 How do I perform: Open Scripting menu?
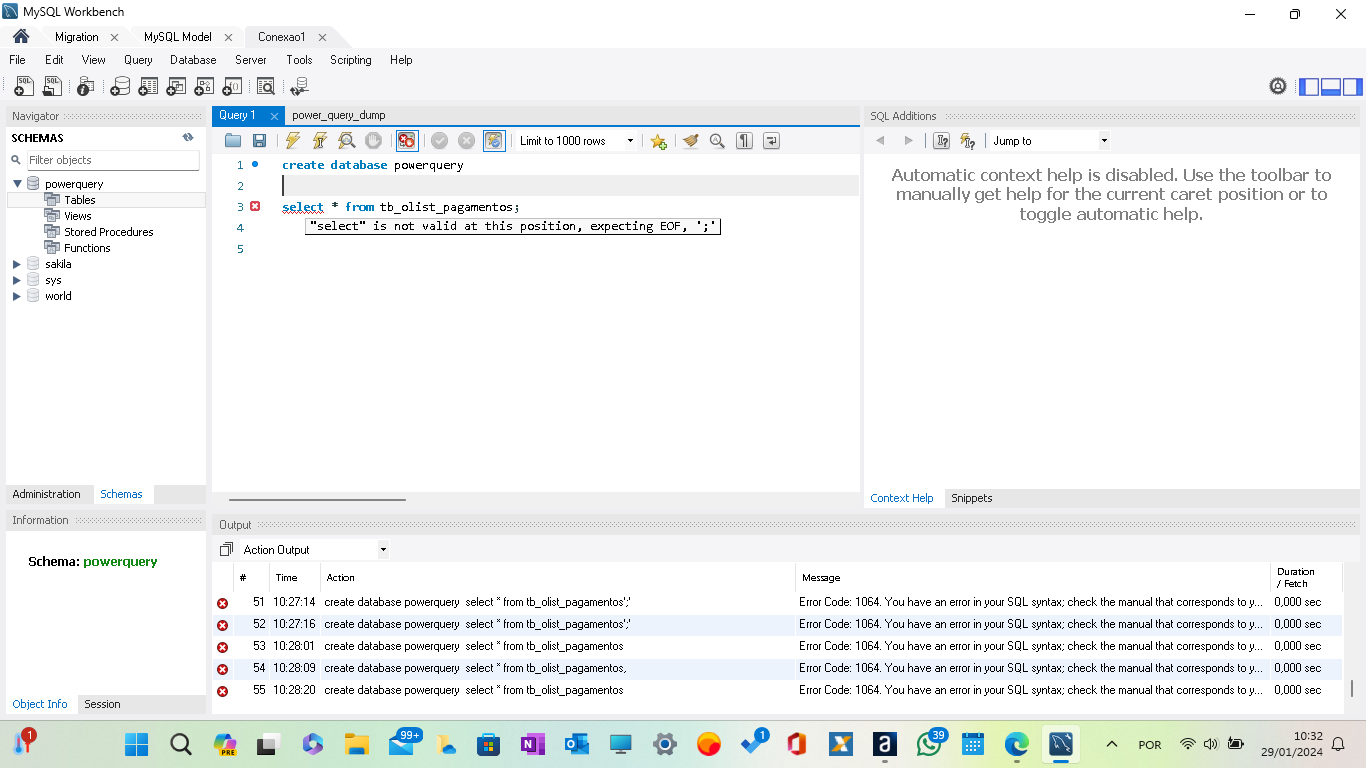pyautogui.click(x=351, y=60)
